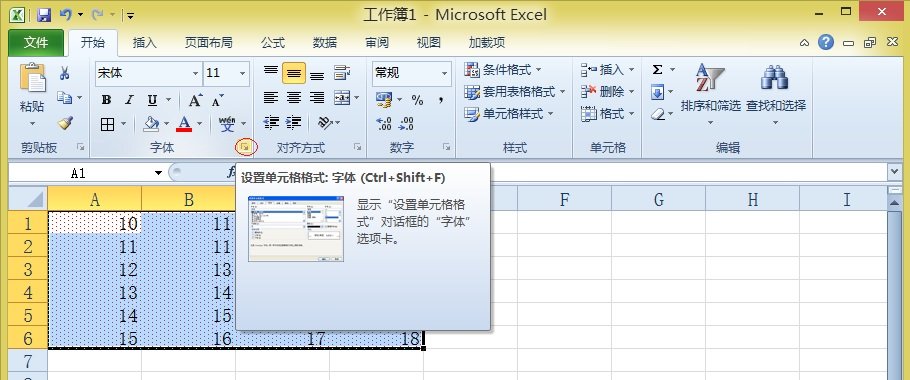Increase font size with large A
The image size is (910, 380).
click(x=196, y=100)
